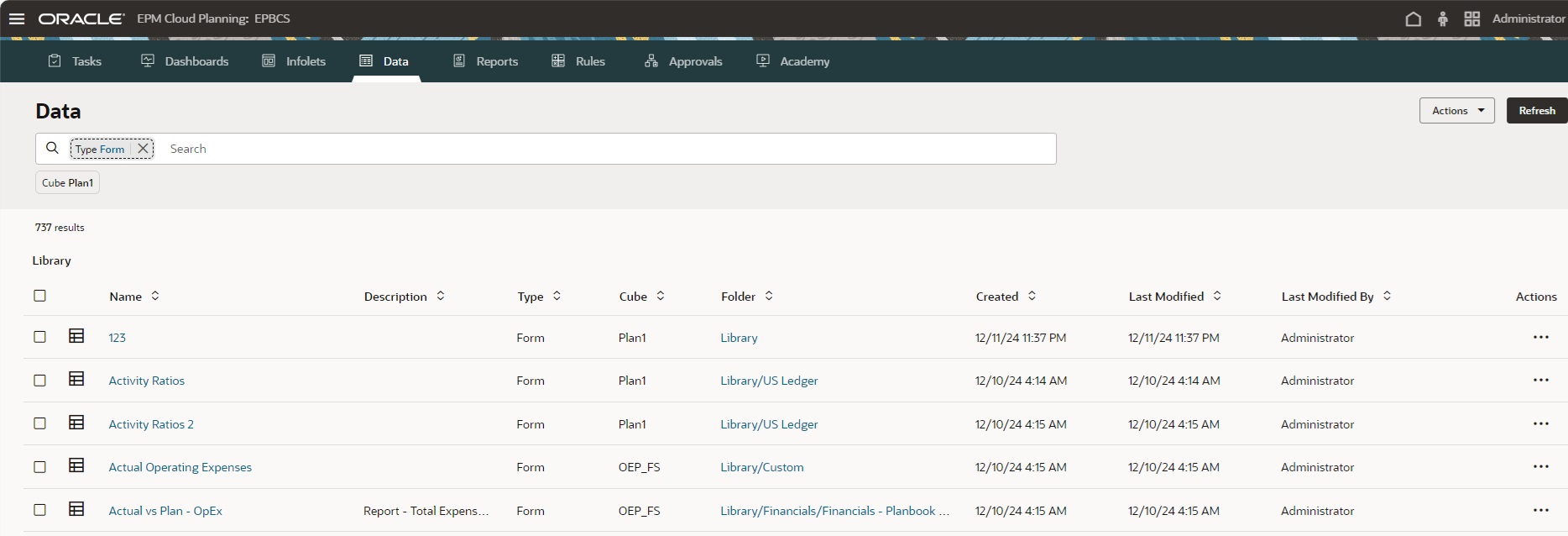This screenshot has height=536, width=1568.
Task: Check the box for form 123
Action: (39, 337)
